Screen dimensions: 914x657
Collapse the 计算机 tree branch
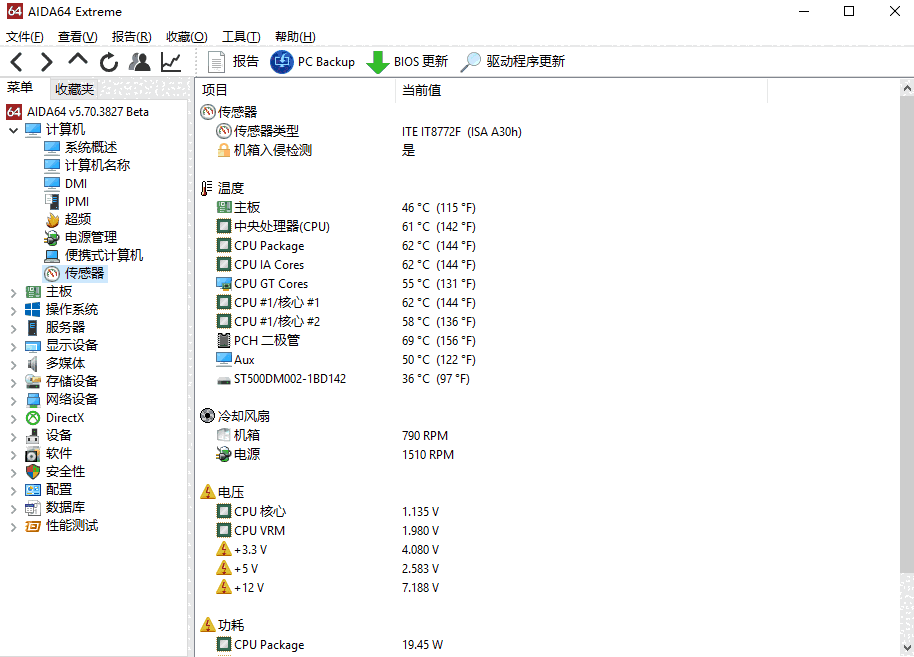14,129
